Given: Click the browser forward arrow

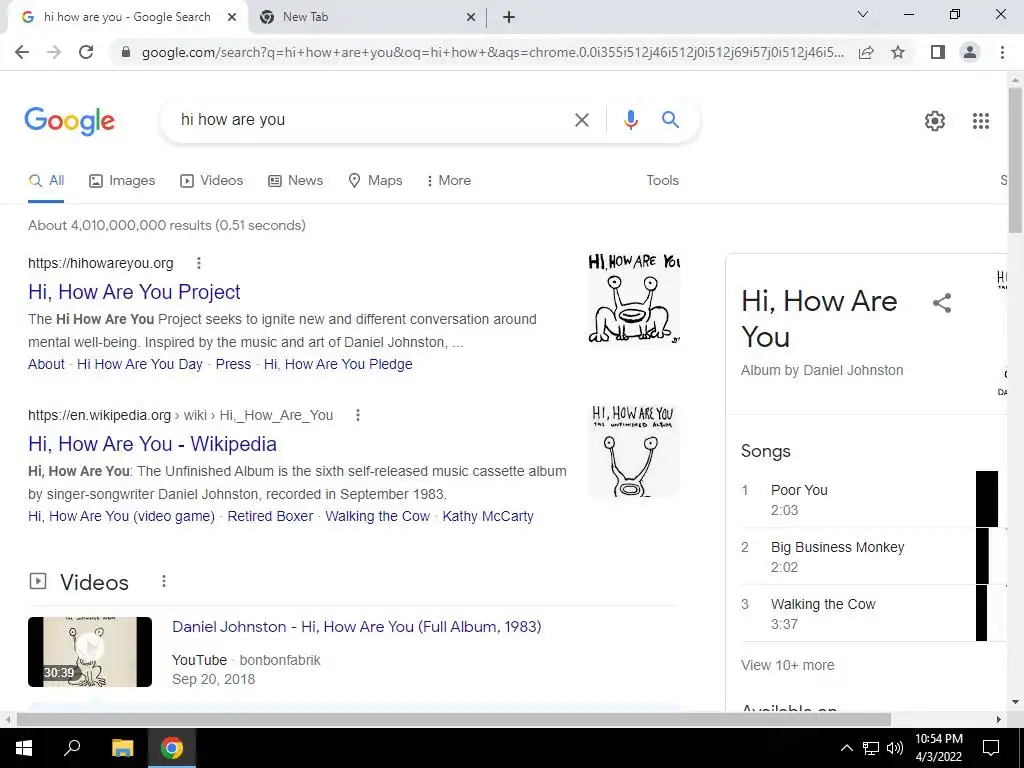Looking at the screenshot, I should click(54, 52).
